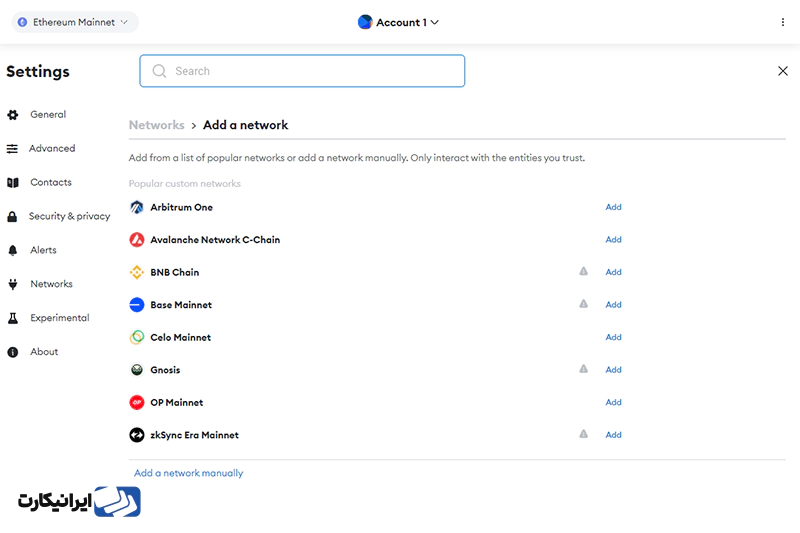Add the zkSync Era Mainnet network
The width and height of the screenshot is (800, 533).
point(613,435)
